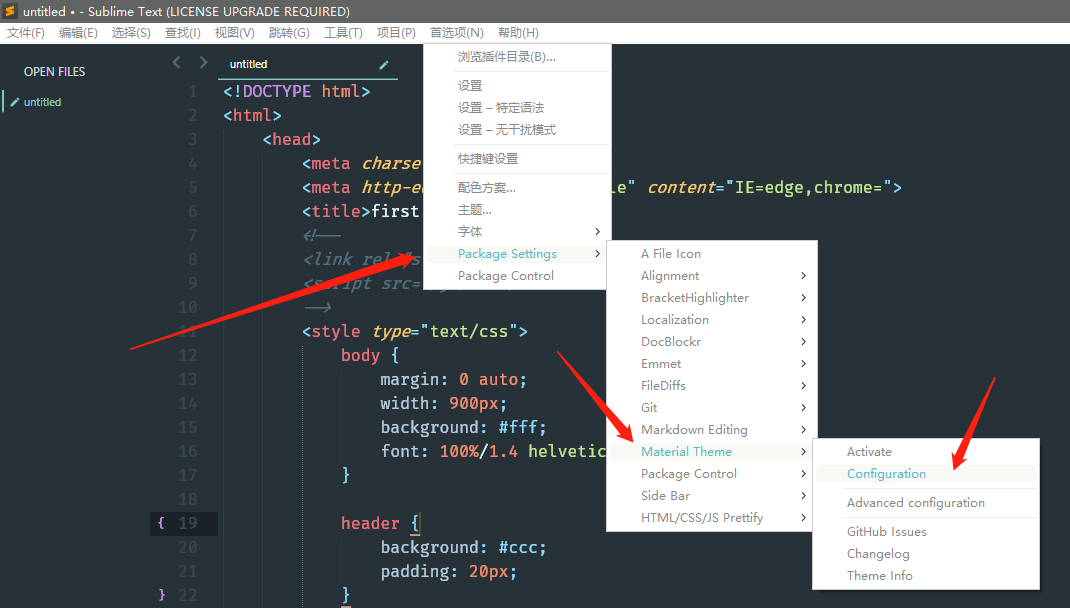This screenshot has height=608, width=1070.
Task: Open the 帮助(H) menu
Action: coord(518,32)
